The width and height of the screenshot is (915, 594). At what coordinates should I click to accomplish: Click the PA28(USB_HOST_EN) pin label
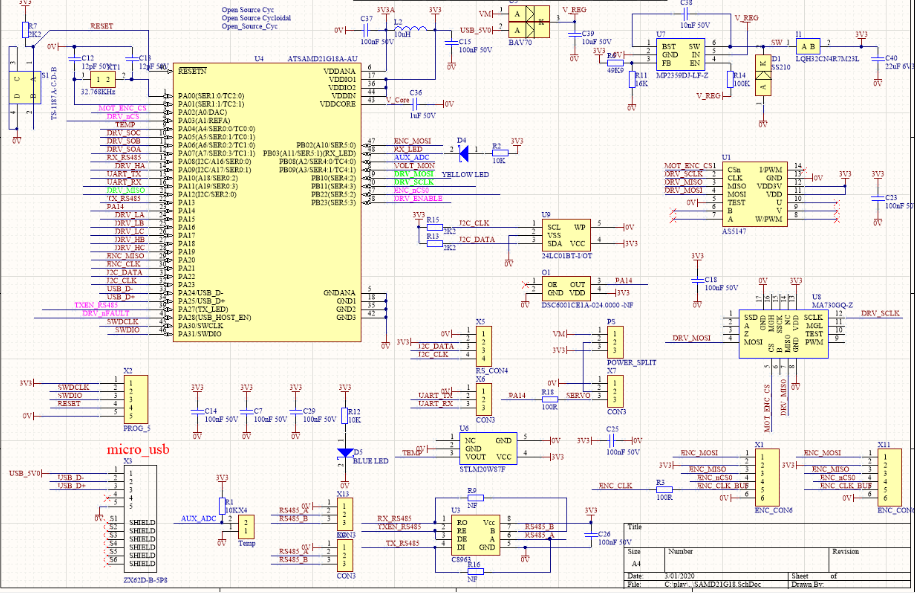point(215,317)
